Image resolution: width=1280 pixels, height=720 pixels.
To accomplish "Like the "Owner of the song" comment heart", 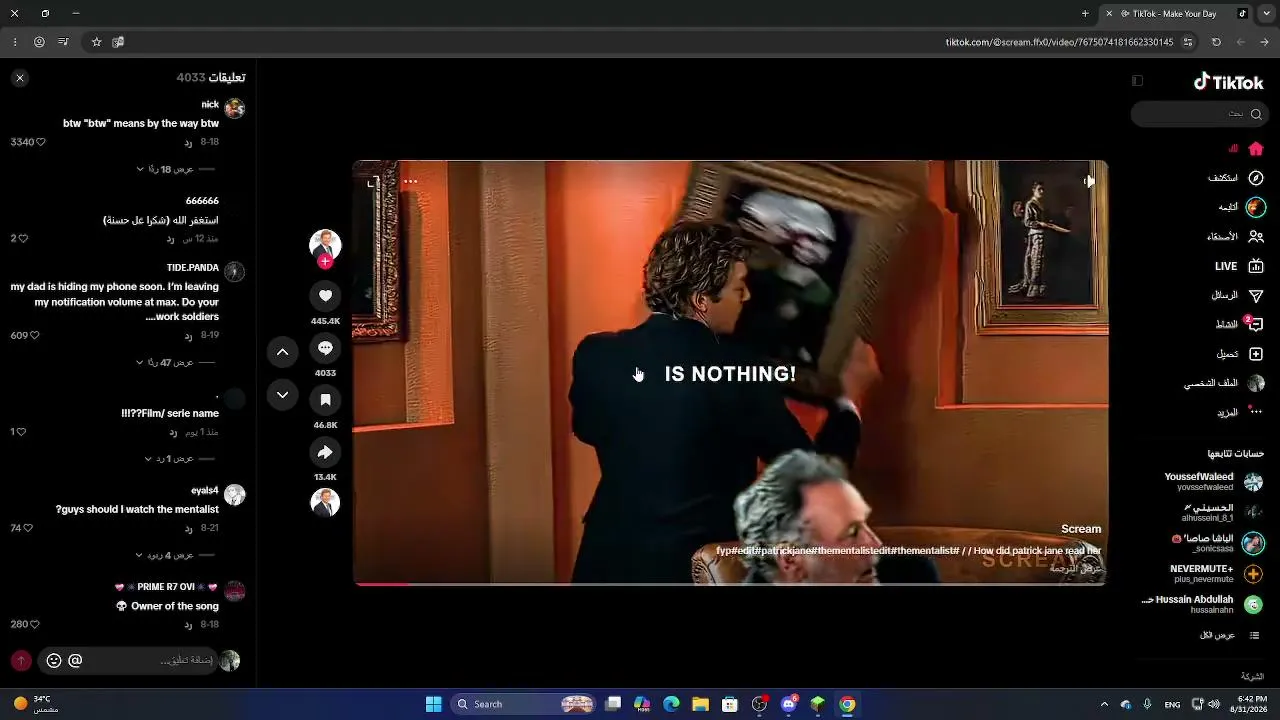I will click(35, 624).
